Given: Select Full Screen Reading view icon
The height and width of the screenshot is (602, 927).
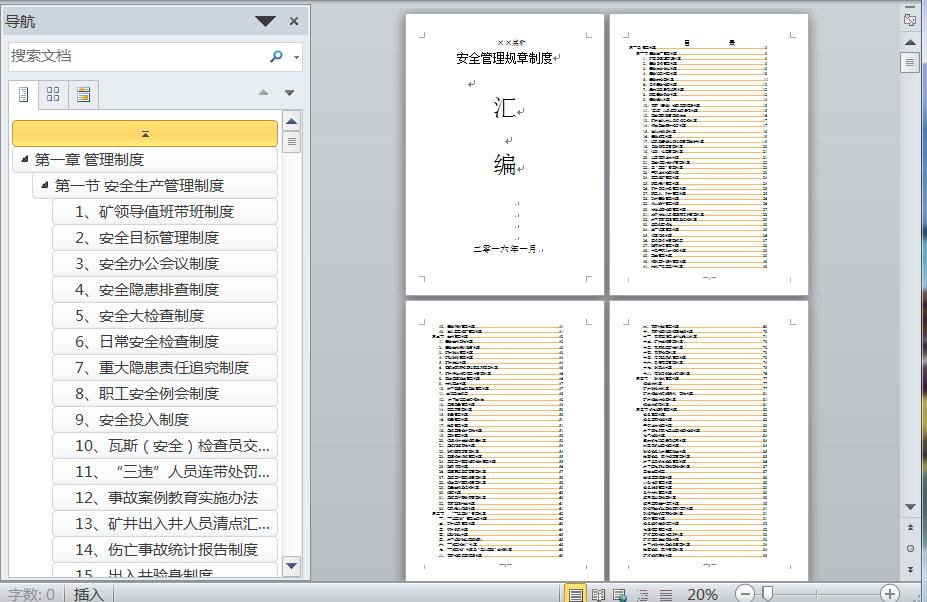Looking at the screenshot, I should tap(598, 594).
